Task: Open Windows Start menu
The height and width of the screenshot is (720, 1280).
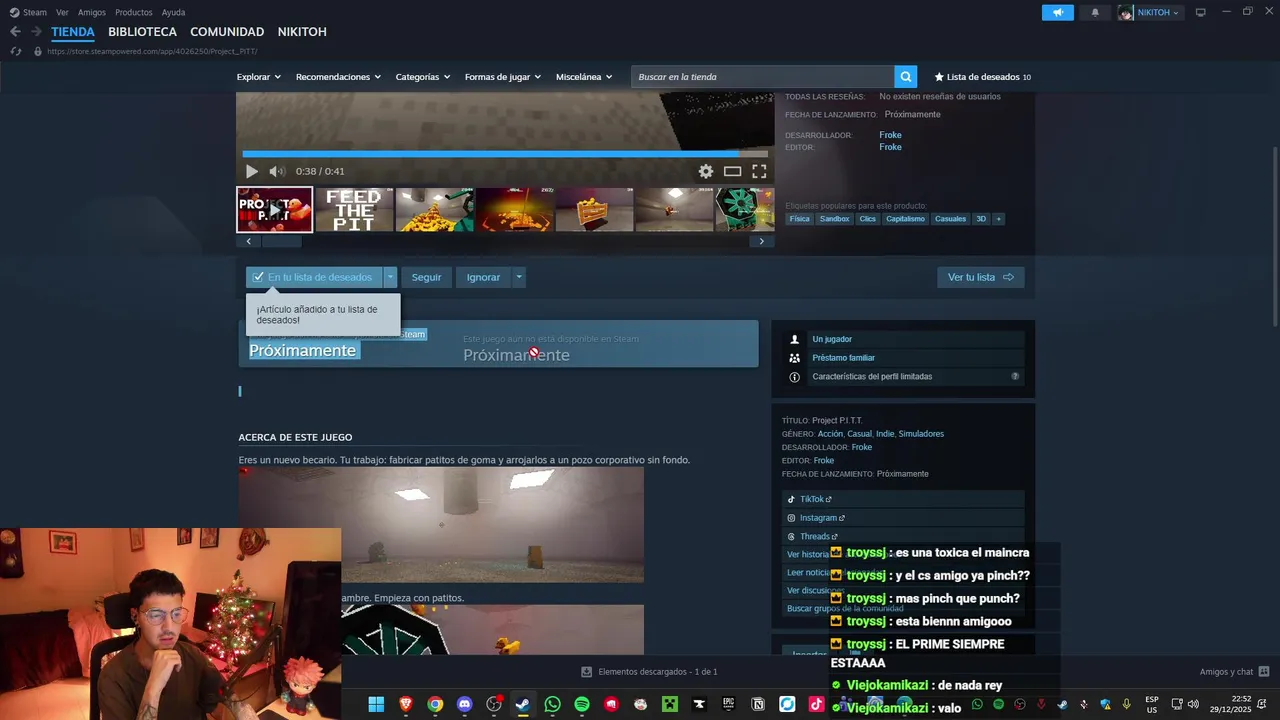Action: click(x=376, y=704)
